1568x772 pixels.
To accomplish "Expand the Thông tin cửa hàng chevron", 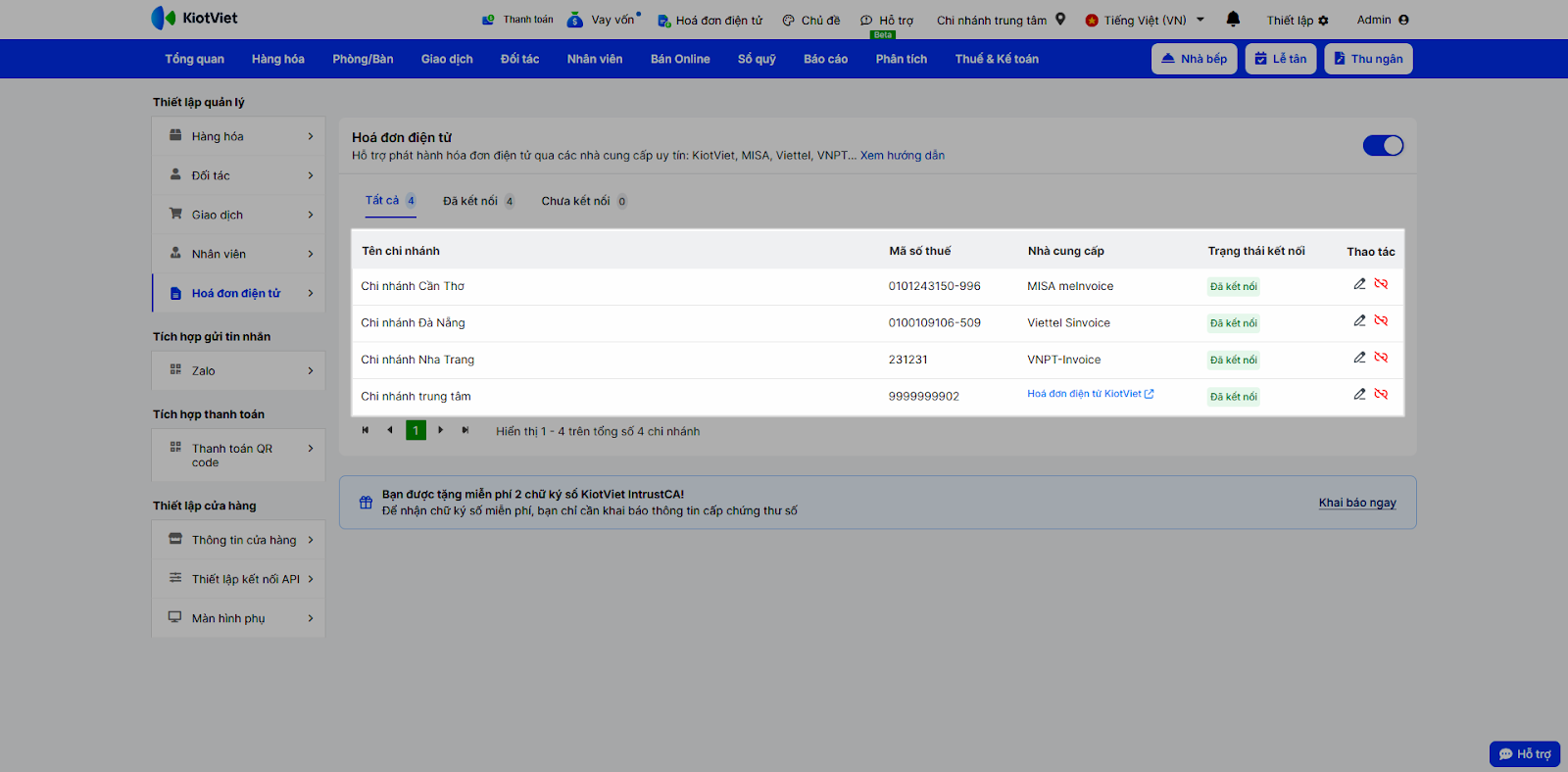I will pos(311,540).
